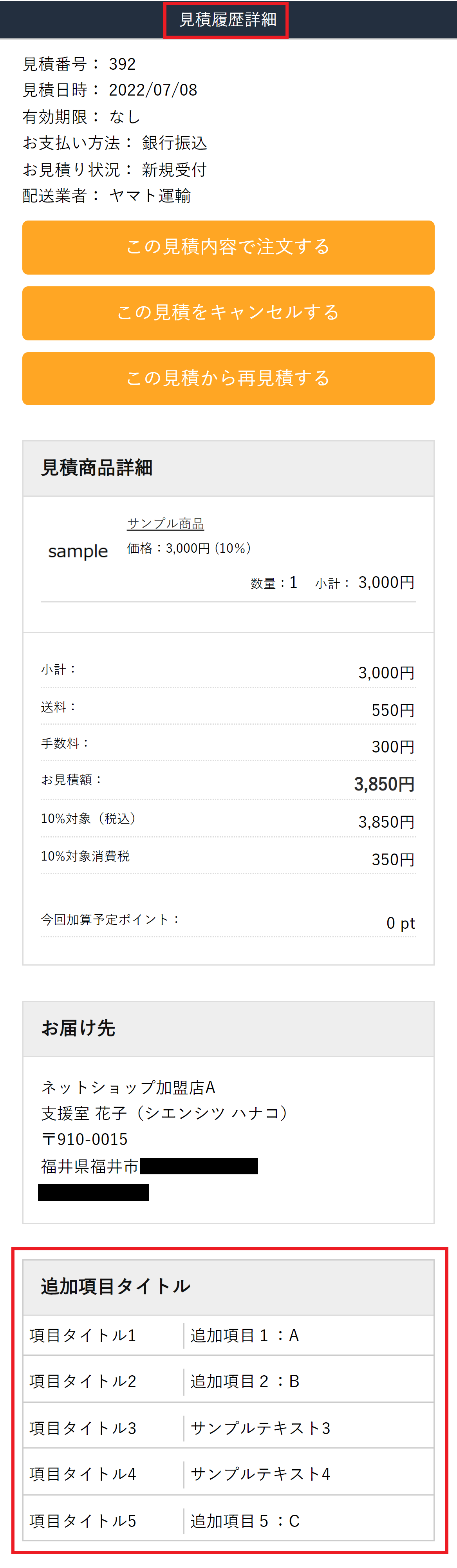Click the 'お届け先' section heading
The width and height of the screenshot is (457, 1568).
tap(78, 1028)
